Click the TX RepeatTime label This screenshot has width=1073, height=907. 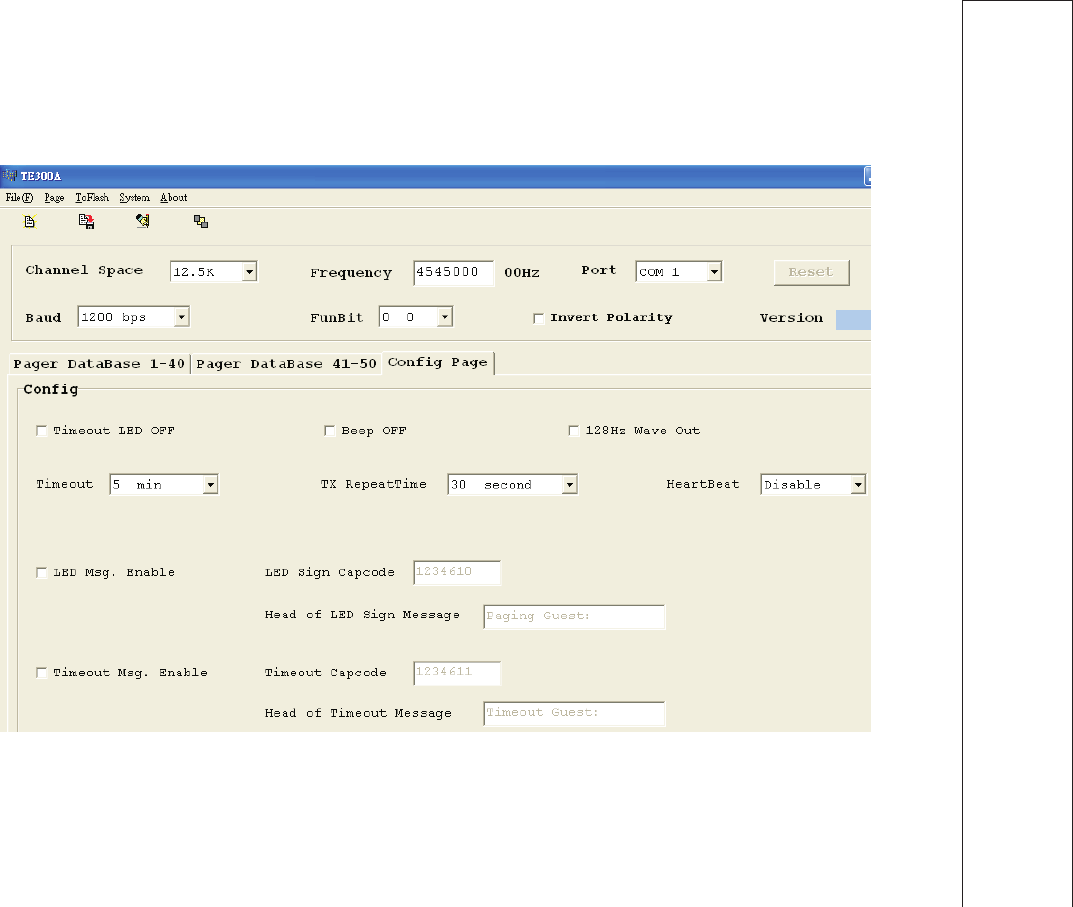374,485
